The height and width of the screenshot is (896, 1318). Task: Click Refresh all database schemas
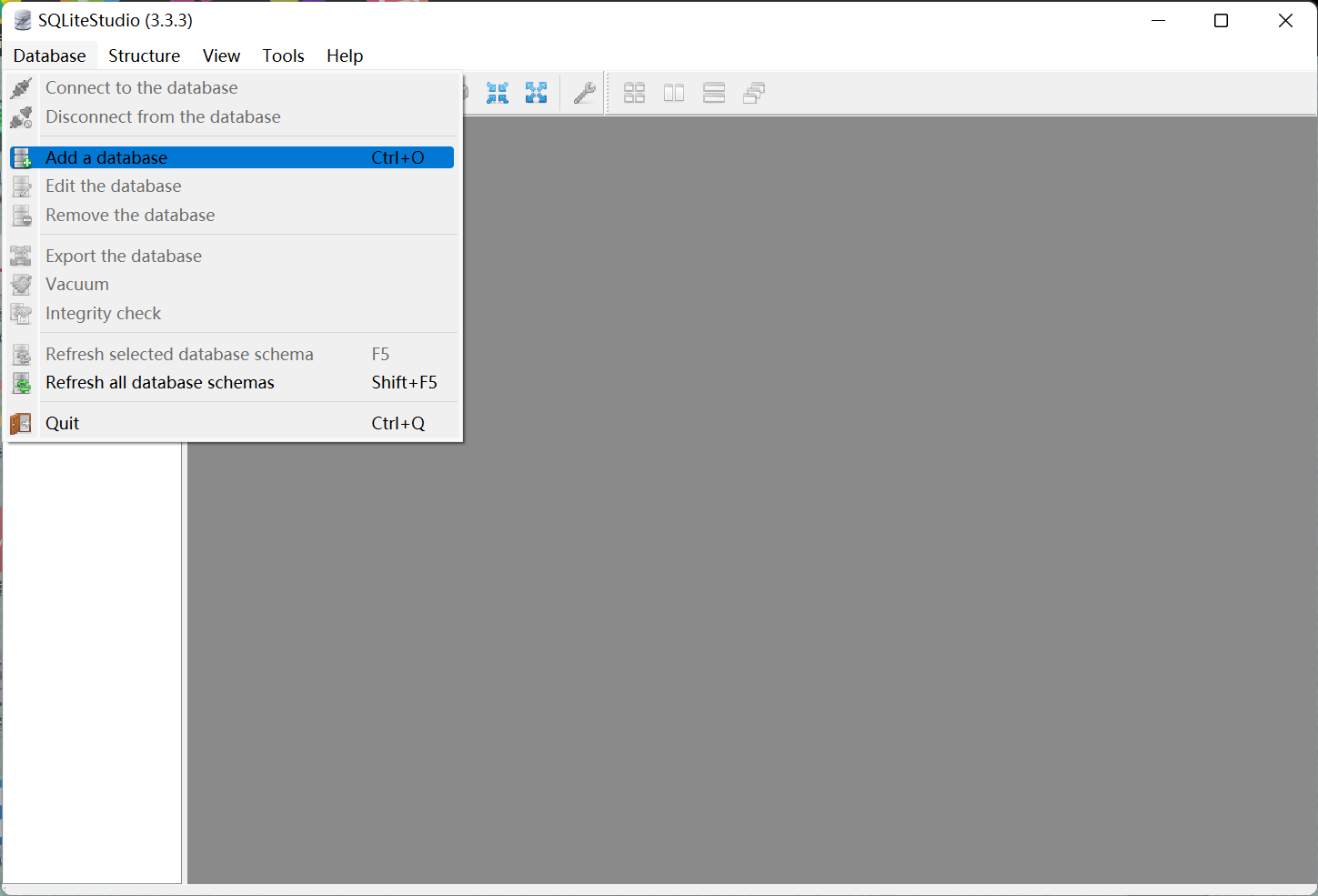[x=232, y=383]
